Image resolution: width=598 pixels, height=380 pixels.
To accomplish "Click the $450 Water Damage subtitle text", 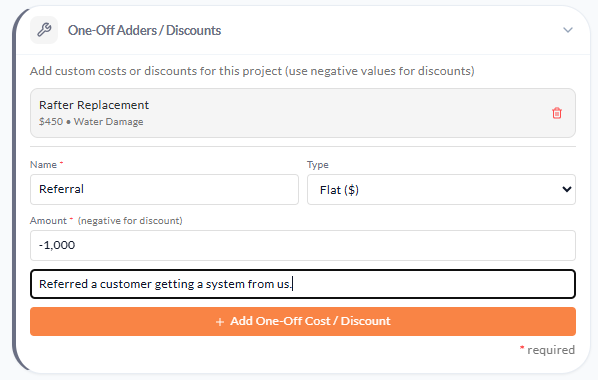I will coord(91,122).
